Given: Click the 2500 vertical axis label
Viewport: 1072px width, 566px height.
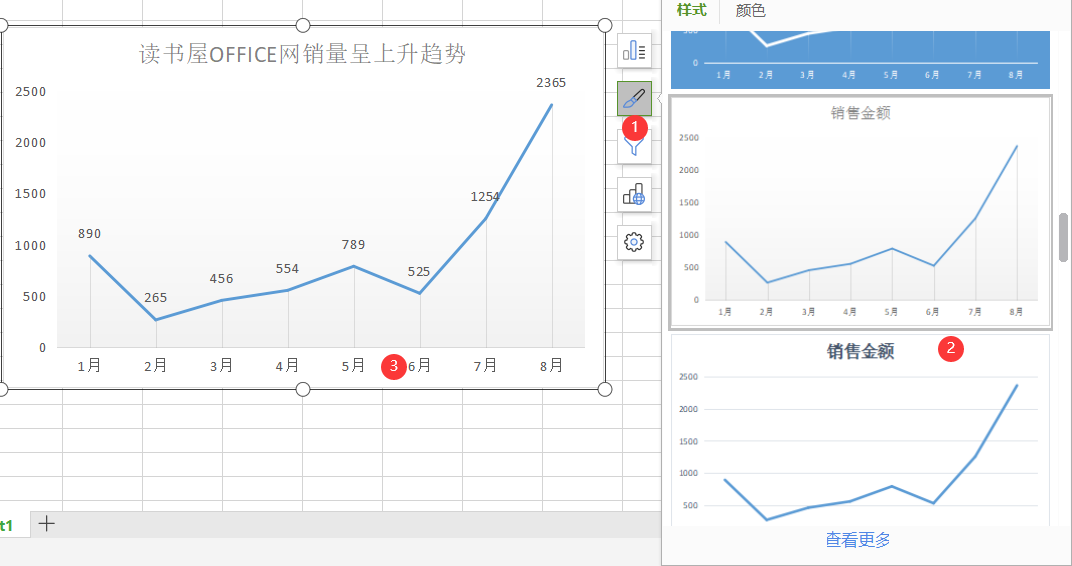Looking at the screenshot, I should click(x=30, y=92).
